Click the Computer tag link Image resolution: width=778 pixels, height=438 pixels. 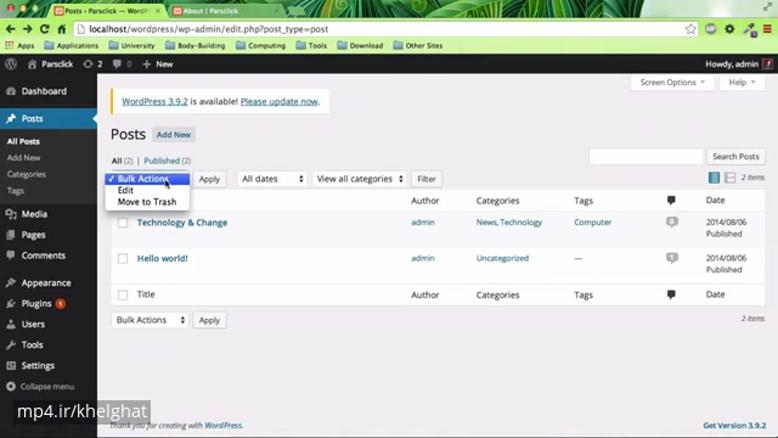[593, 222]
